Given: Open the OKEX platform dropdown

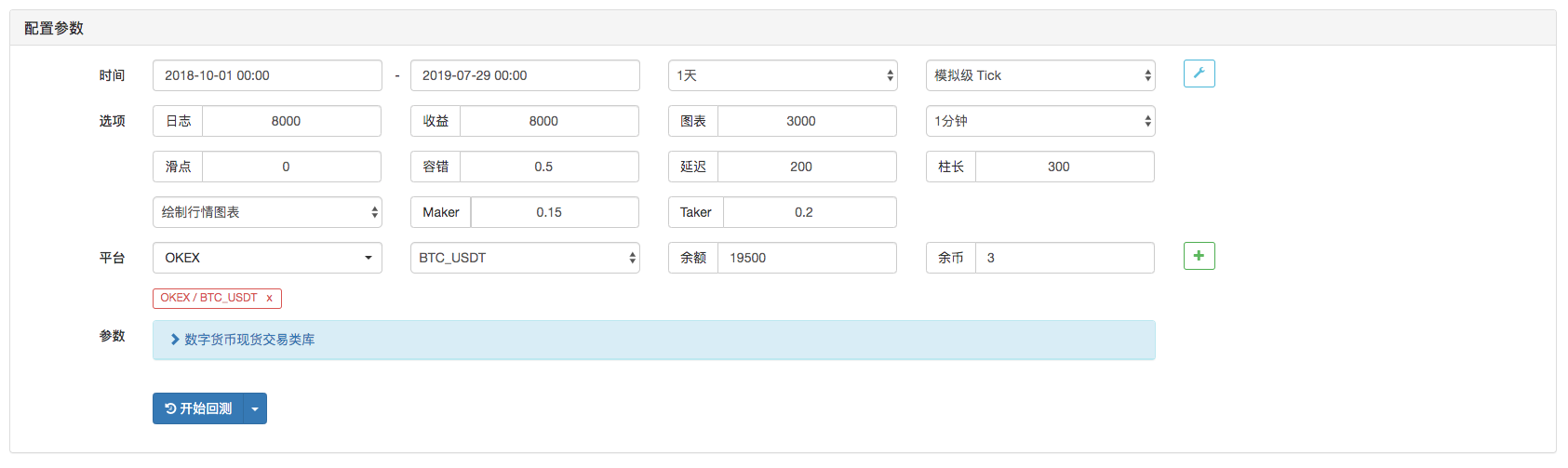Looking at the screenshot, I should tap(267, 258).
